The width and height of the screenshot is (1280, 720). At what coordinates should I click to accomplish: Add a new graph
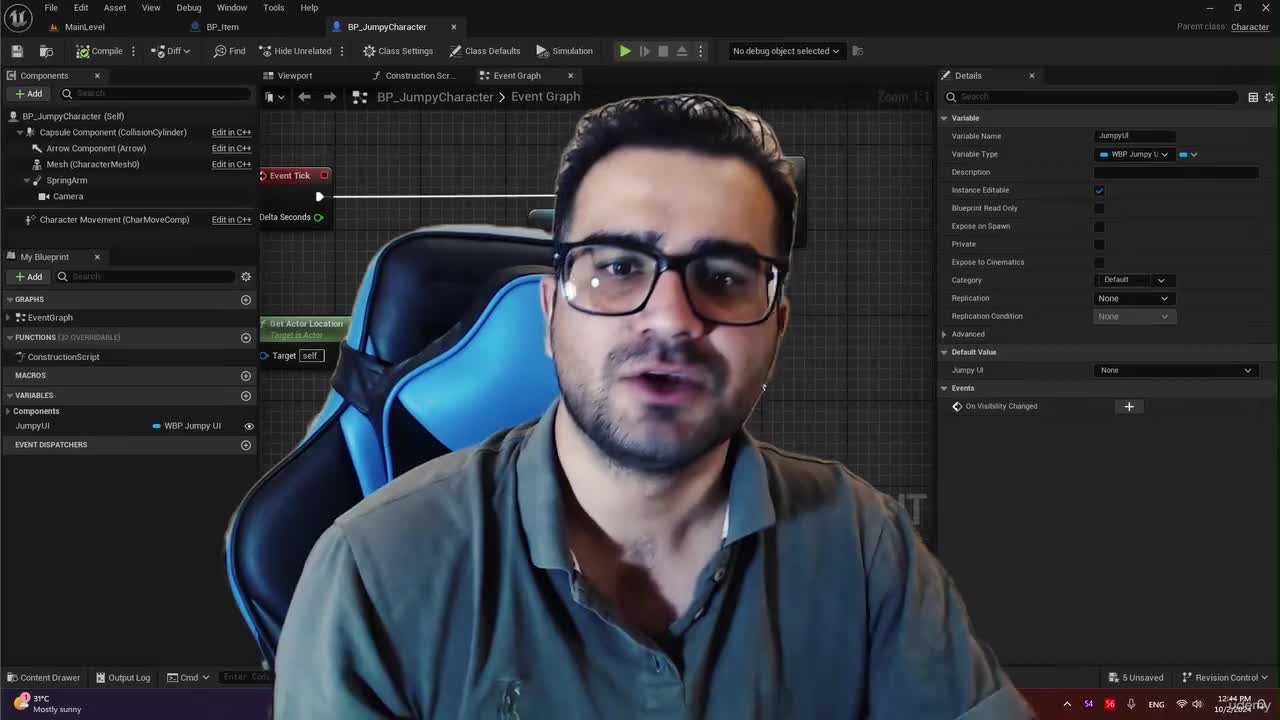246,300
